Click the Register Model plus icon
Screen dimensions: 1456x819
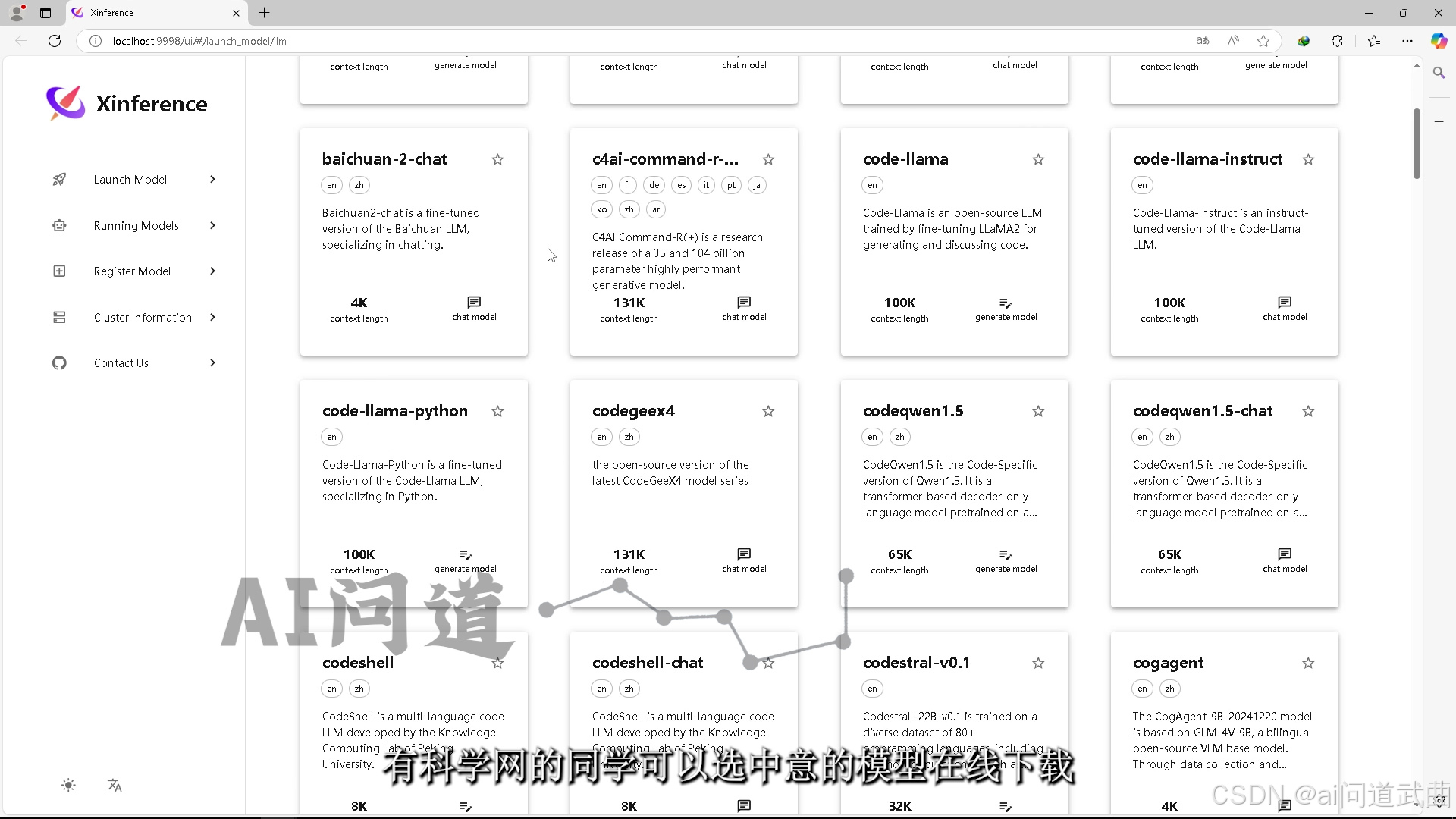pos(59,271)
